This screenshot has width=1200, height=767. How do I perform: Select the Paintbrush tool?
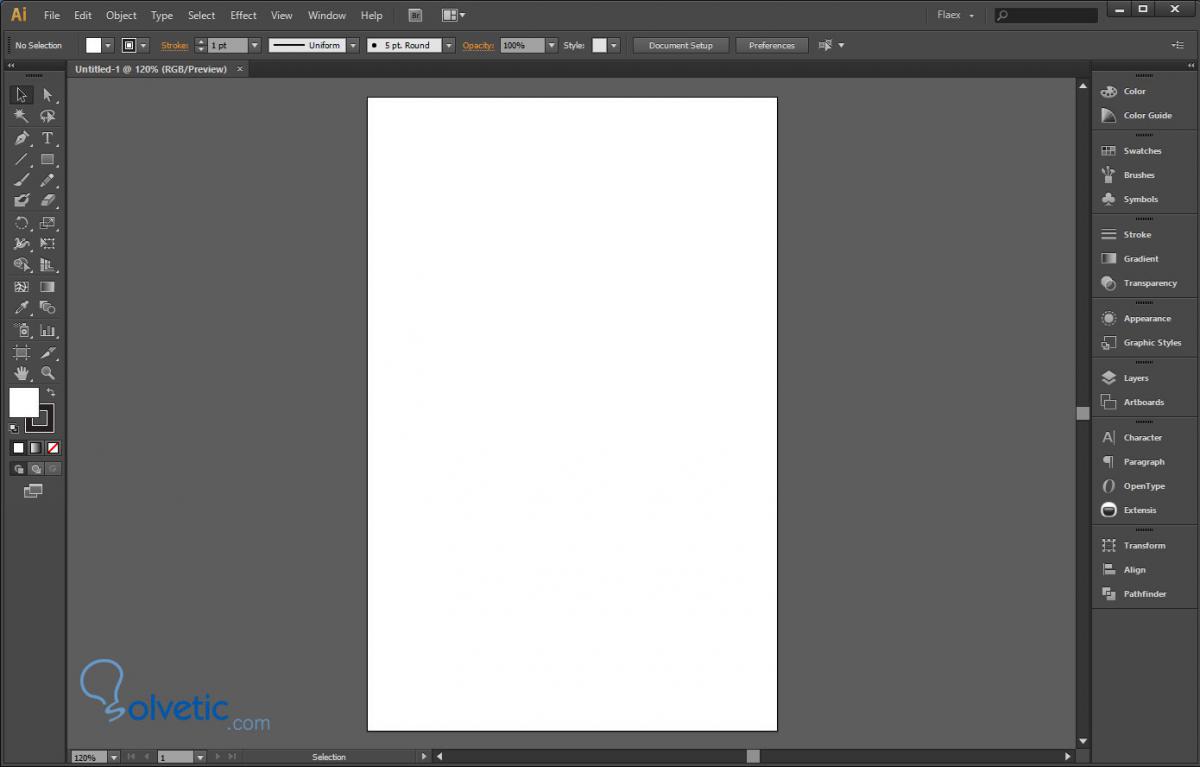(x=21, y=180)
